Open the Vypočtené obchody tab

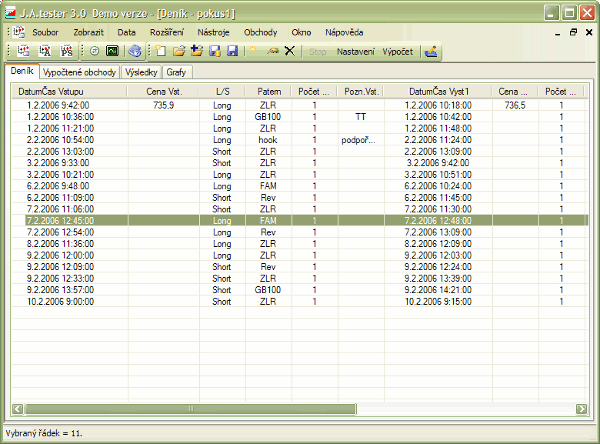[x=79, y=72]
